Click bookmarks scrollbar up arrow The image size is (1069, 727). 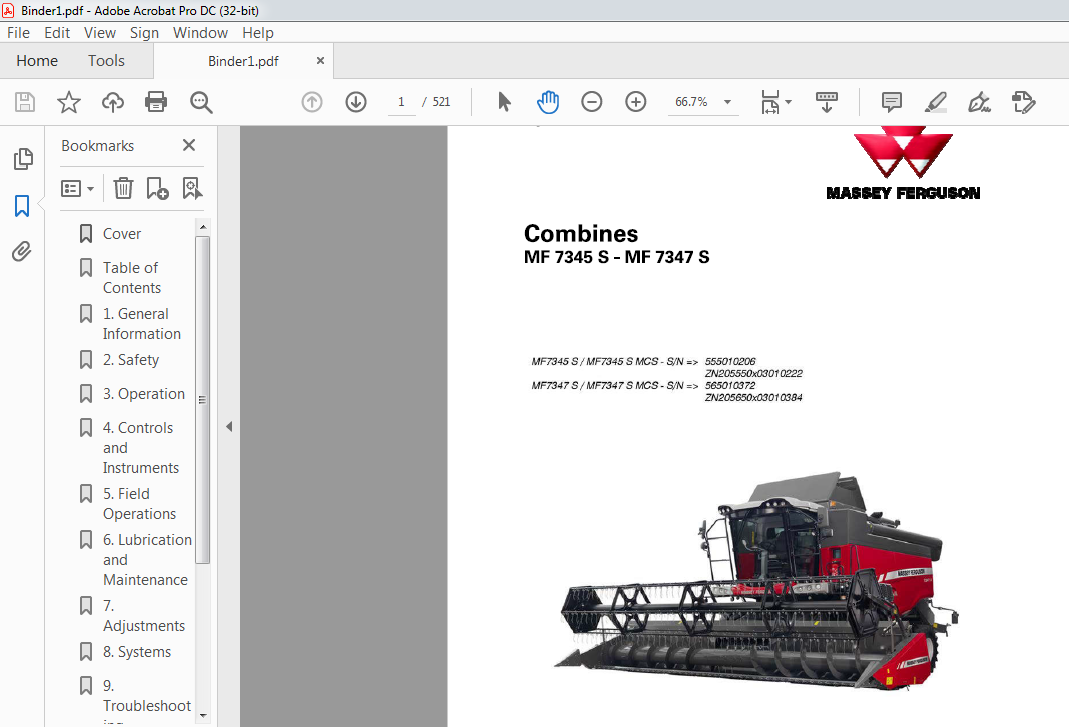click(202, 226)
